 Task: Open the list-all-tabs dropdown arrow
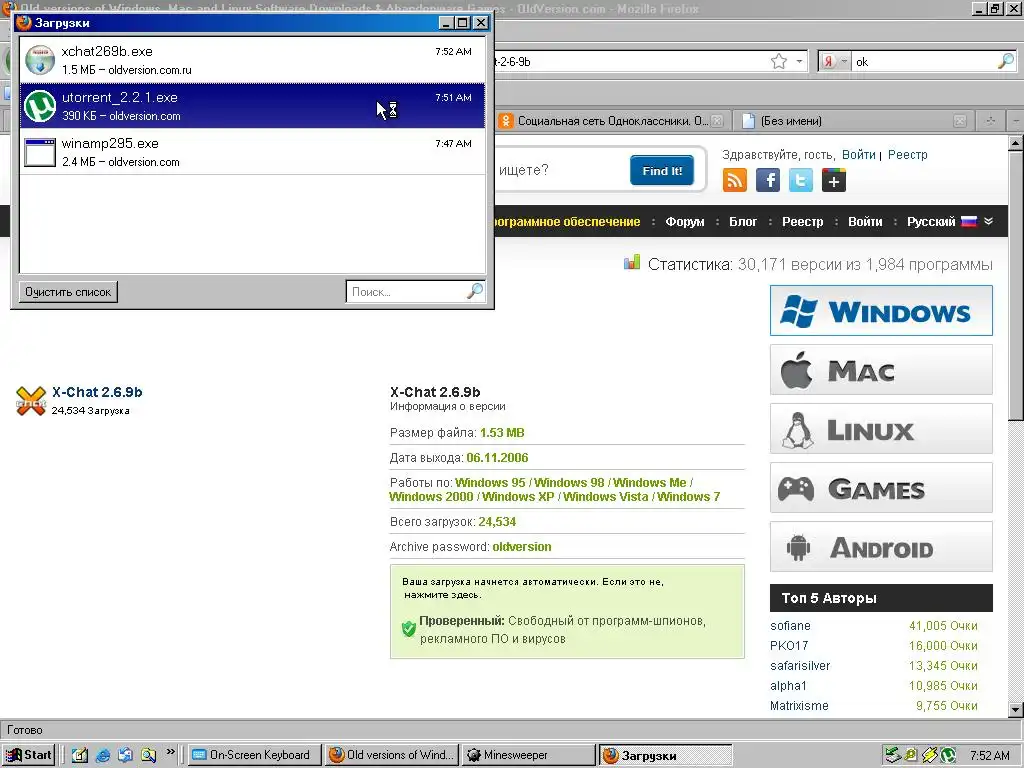point(1015,121)
